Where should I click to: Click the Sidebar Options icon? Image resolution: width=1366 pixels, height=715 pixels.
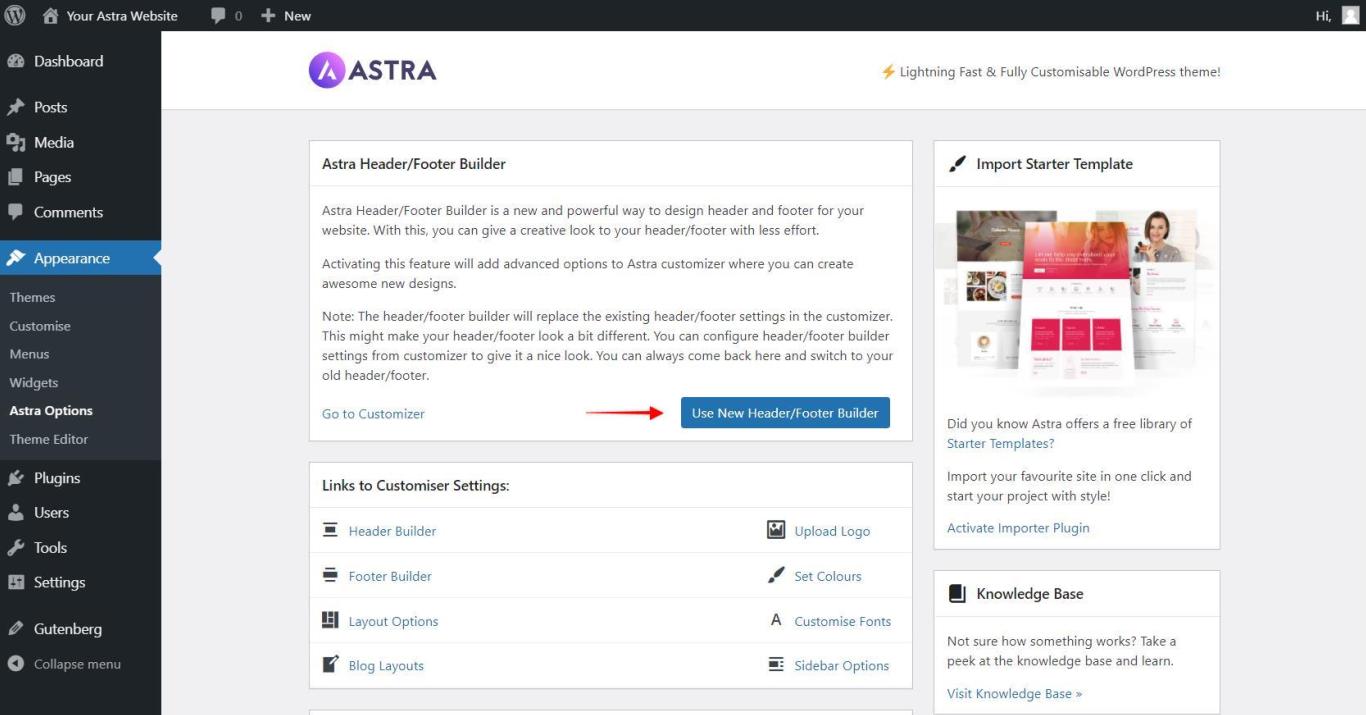[776, 664]
